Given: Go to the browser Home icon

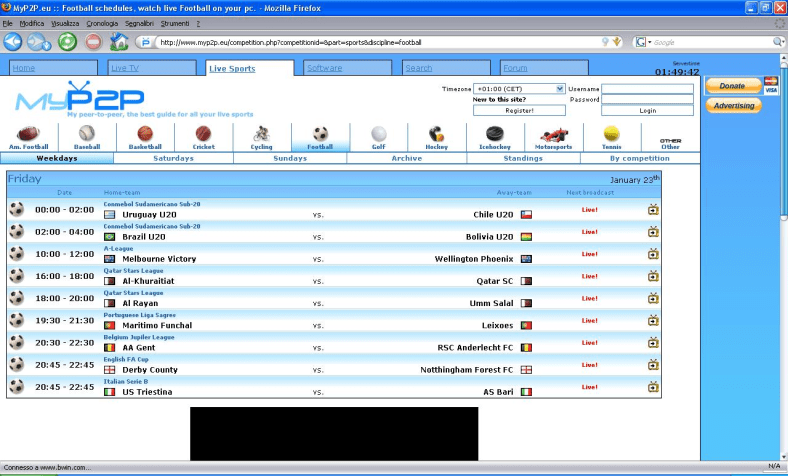Looking at the screenshot, I should pyautogui.click(x=119, y=41).
